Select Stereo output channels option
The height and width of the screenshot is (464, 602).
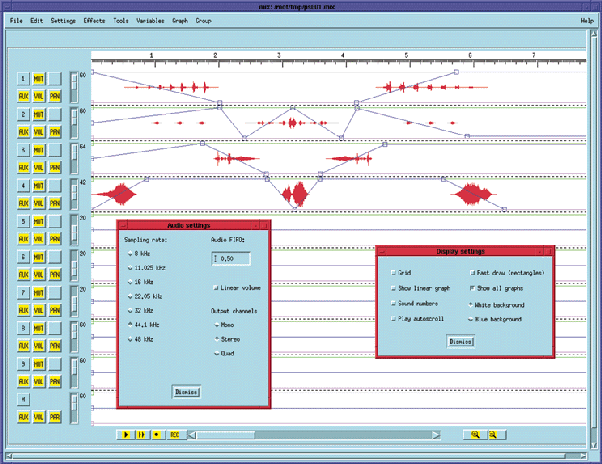click(x=216, y=339)
